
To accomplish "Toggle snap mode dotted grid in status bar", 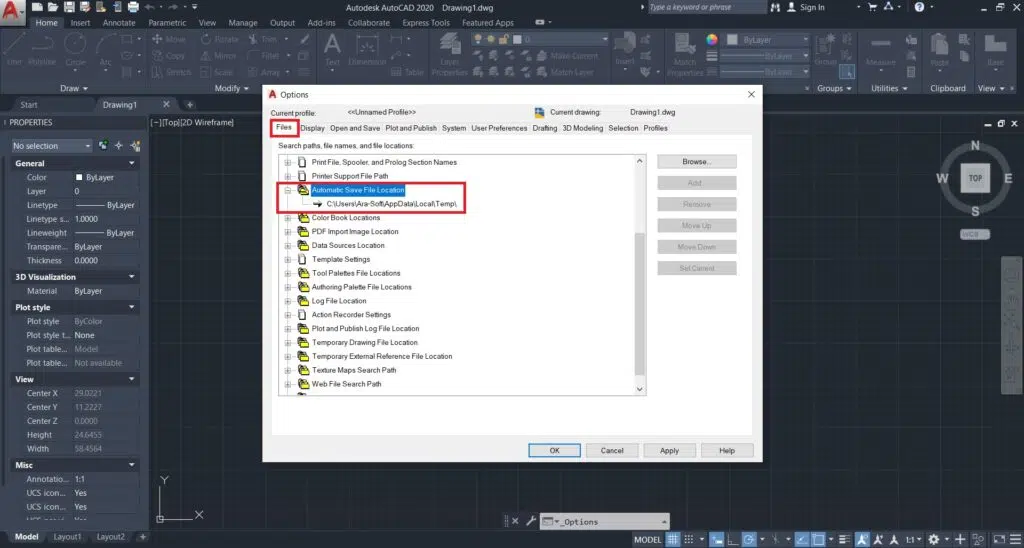I will tap(688, 540).
